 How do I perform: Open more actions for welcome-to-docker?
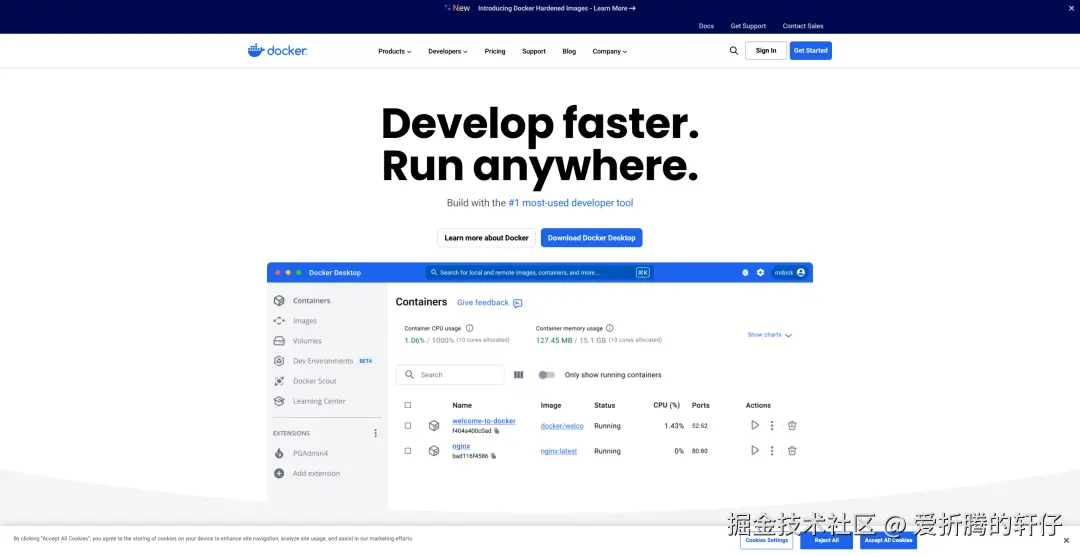click(x=772, y=426)
